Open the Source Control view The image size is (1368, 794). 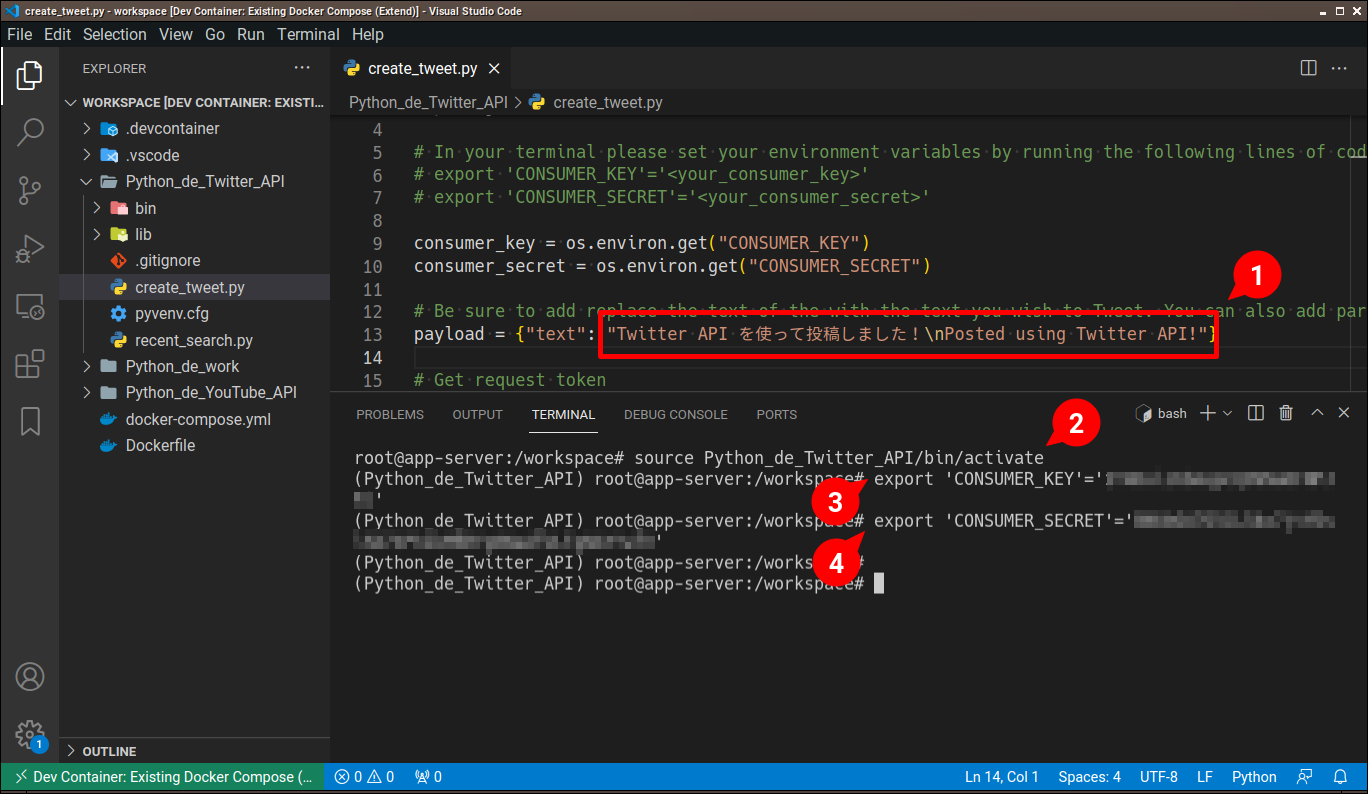(30, 187)
